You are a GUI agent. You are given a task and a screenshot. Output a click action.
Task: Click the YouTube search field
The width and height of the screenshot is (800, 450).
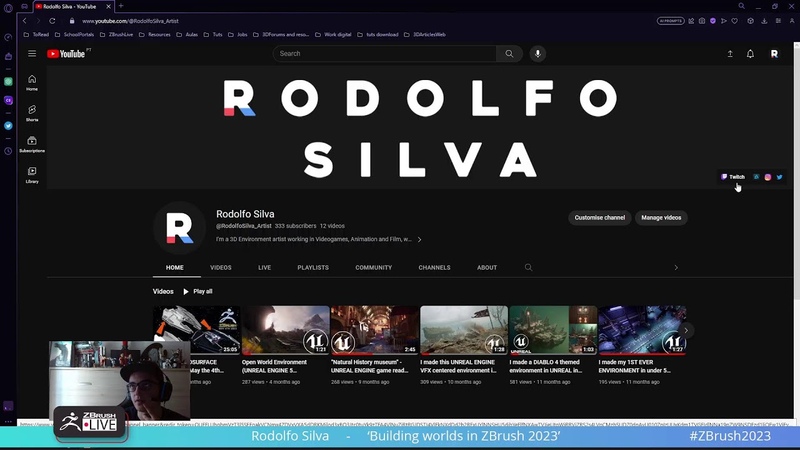point(384,54)
